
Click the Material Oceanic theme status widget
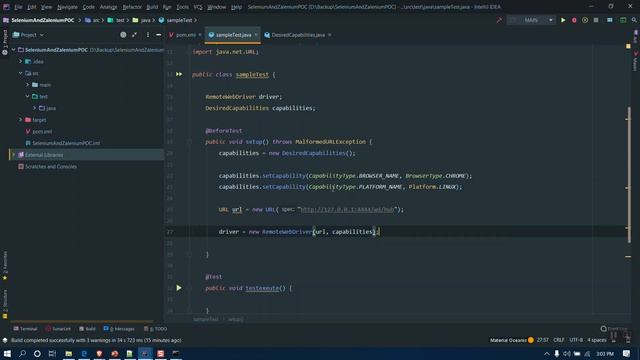(x=512, y=340)
